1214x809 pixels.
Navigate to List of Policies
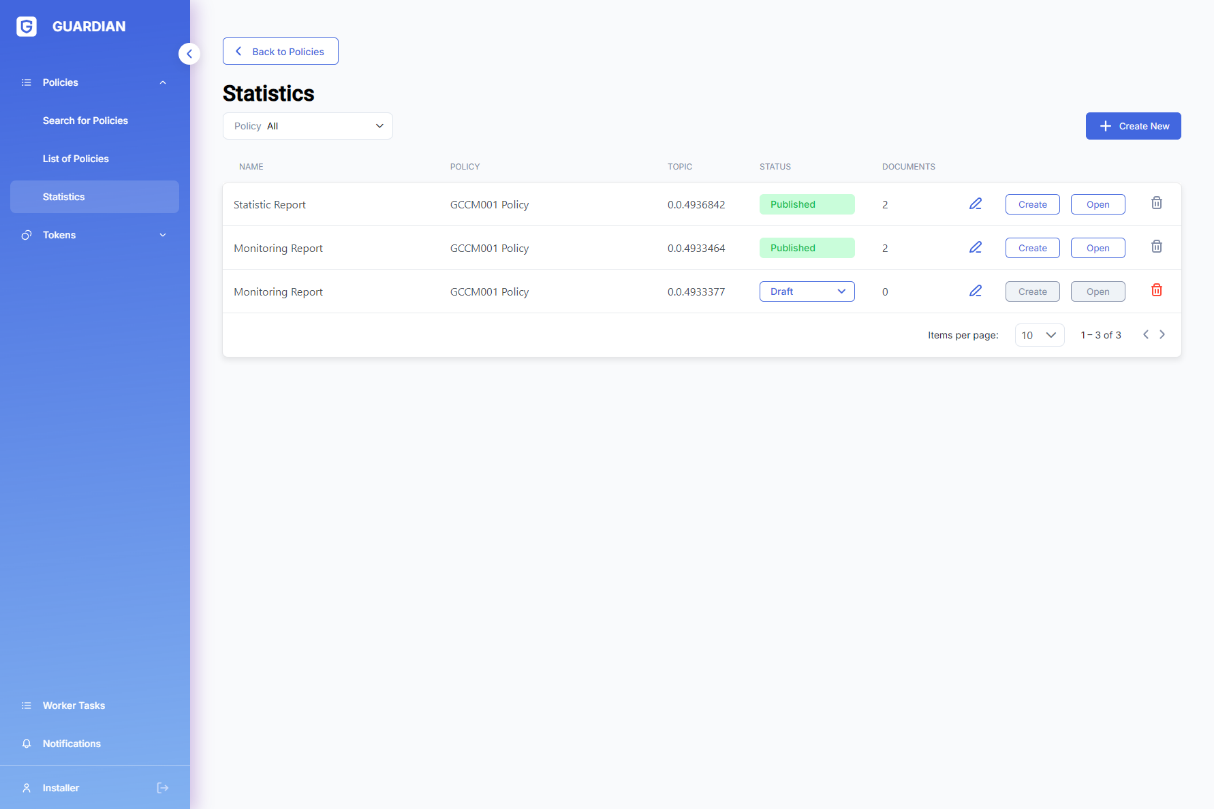pyautogui.click(x=76, y=159)
